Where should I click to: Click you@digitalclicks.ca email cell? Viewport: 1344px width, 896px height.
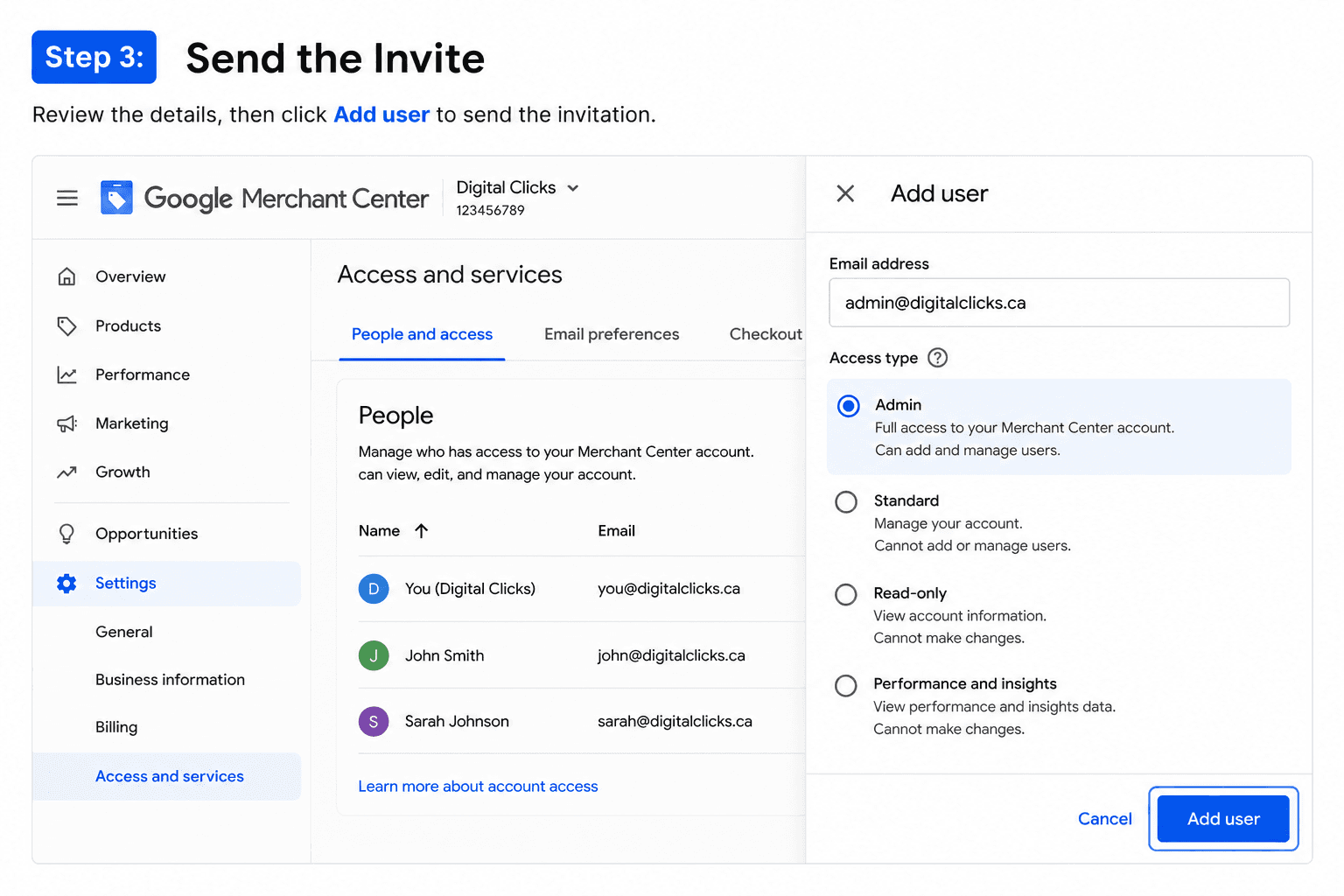tap(668, 589)
